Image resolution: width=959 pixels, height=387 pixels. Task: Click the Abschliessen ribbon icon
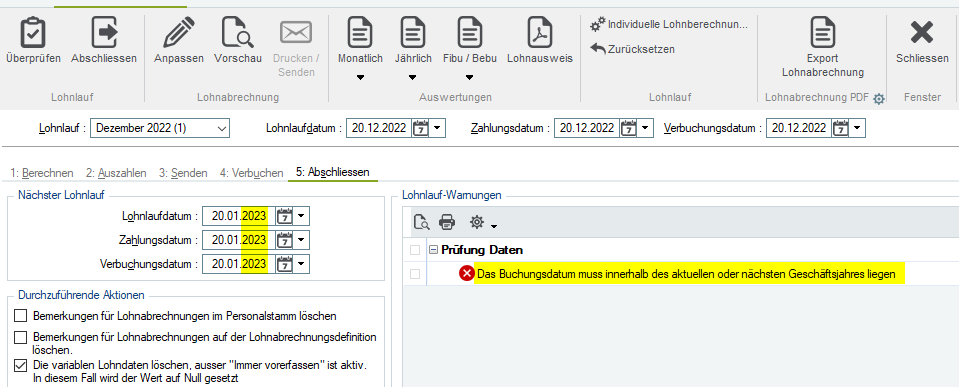(x=104, y=33)
